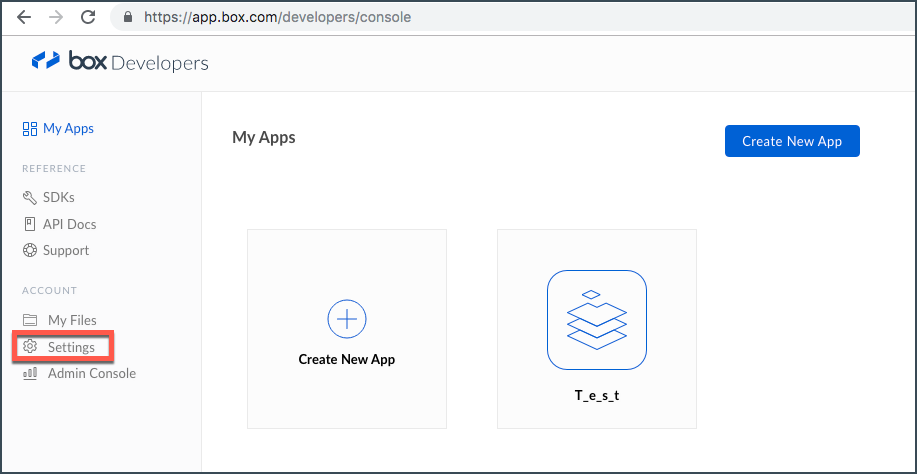Open SDKs reference link
Viewport: 917px width, 474px height.
[58, 198]
